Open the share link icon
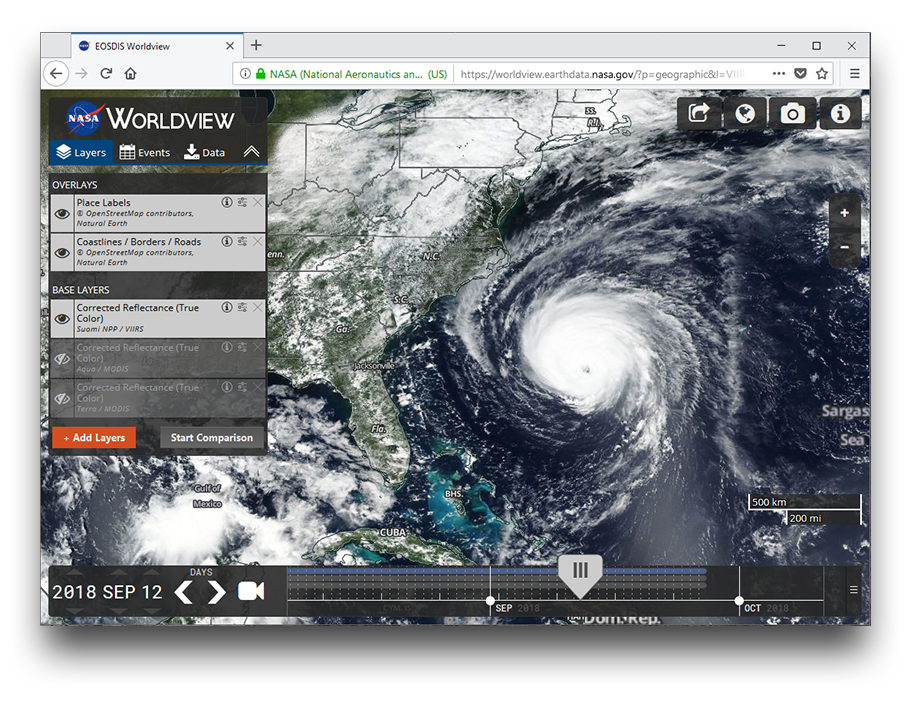 pos(699,113)
